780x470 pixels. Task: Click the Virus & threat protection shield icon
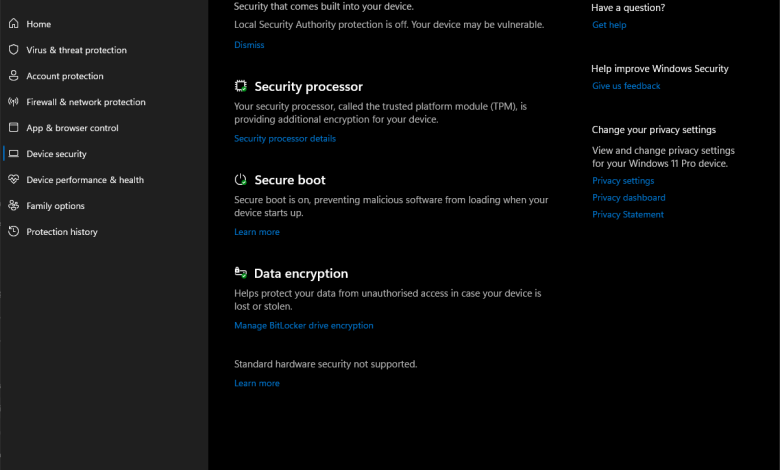coord(14,50)
